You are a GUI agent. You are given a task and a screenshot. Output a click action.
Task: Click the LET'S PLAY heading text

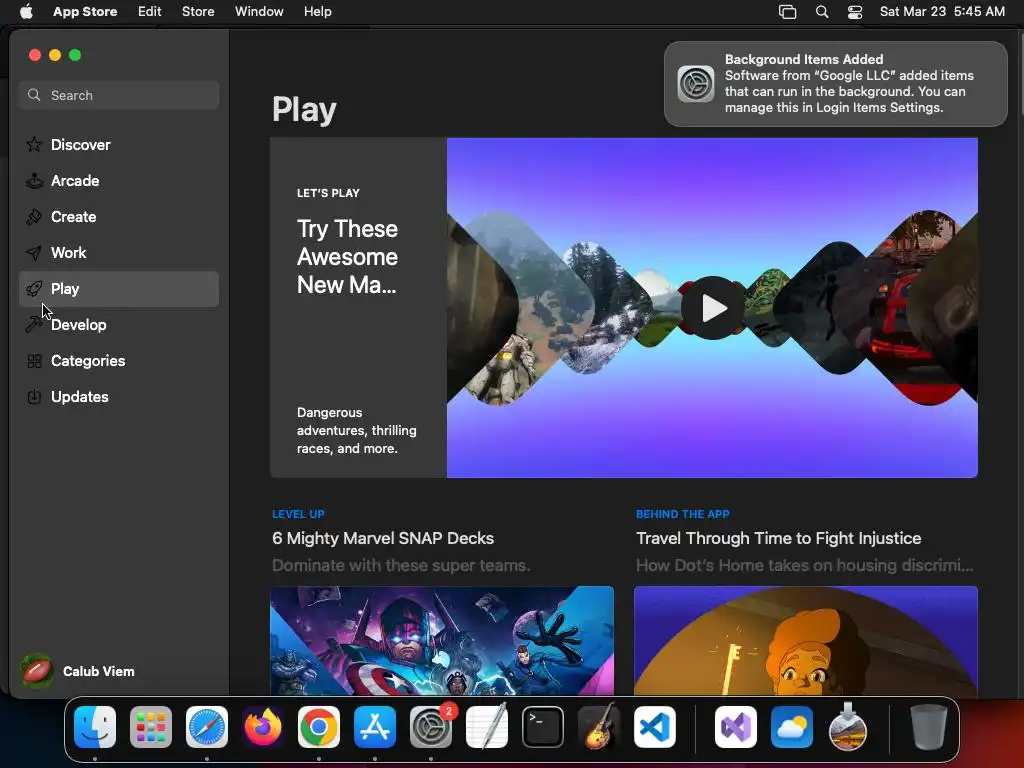tap(328, 193)
